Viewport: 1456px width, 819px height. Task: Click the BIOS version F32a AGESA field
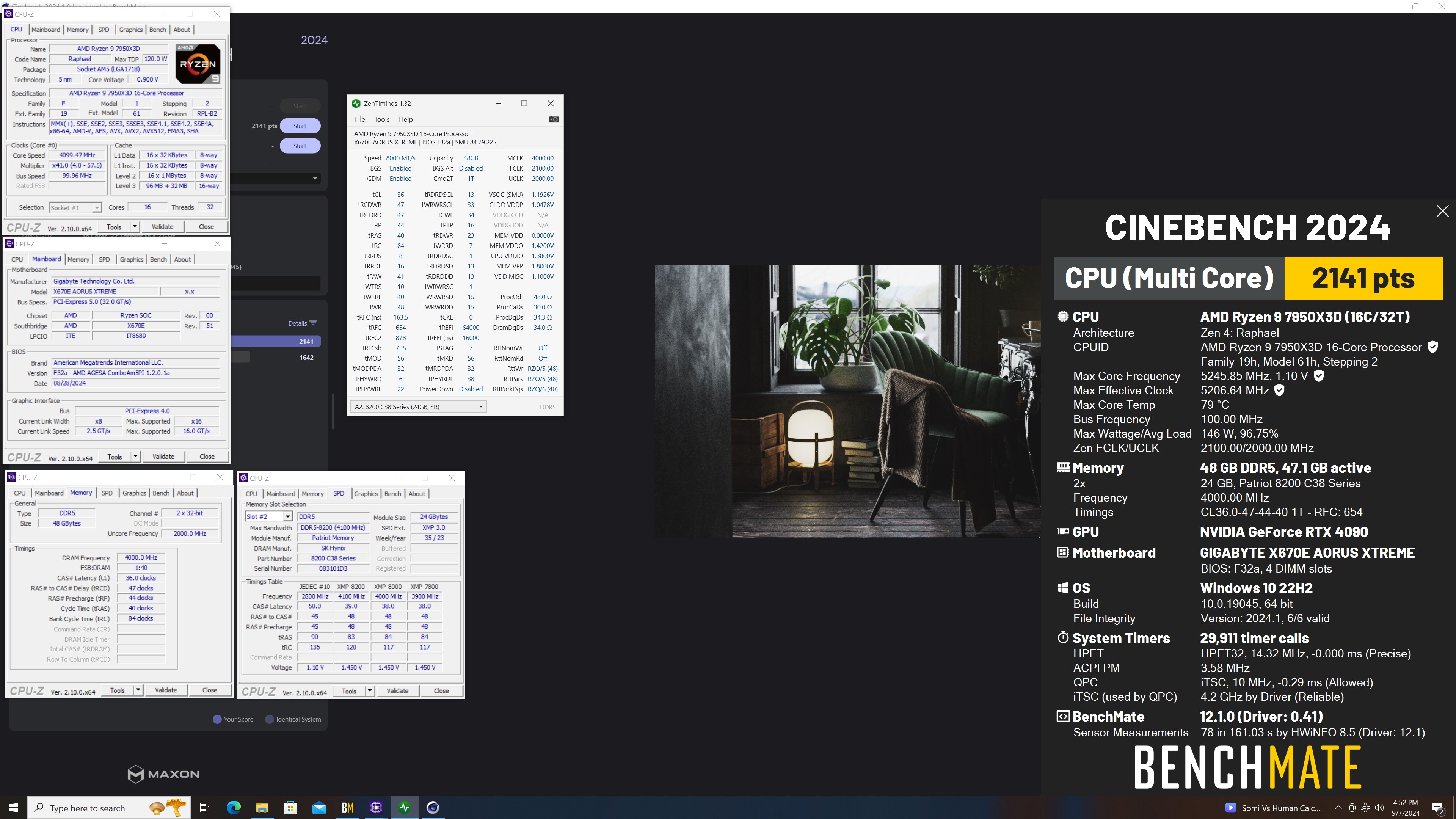click(136, 373)
